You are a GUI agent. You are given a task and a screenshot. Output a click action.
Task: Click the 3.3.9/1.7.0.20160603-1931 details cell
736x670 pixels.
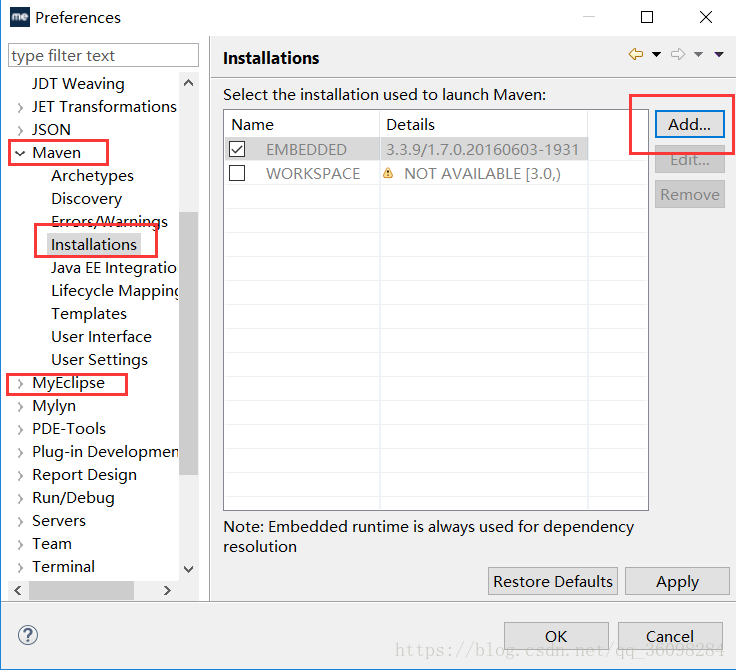coord(483,149)
